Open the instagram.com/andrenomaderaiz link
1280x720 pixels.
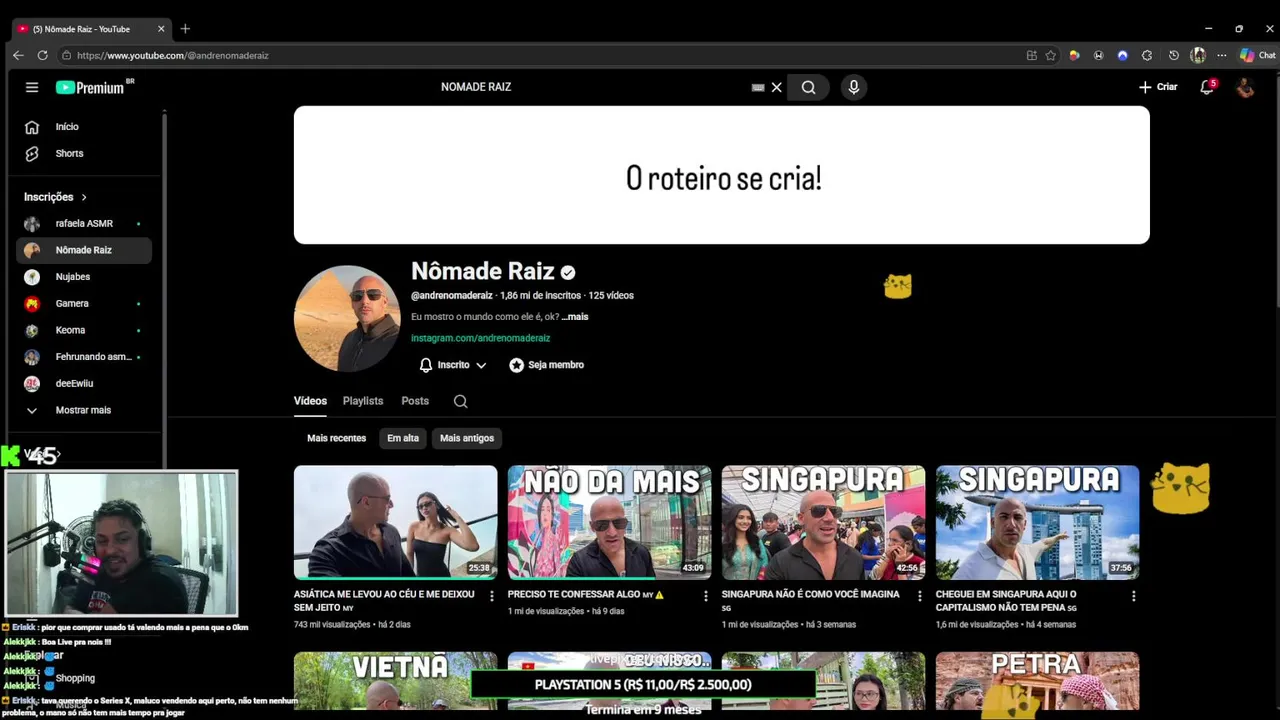(x=480, y=338)
